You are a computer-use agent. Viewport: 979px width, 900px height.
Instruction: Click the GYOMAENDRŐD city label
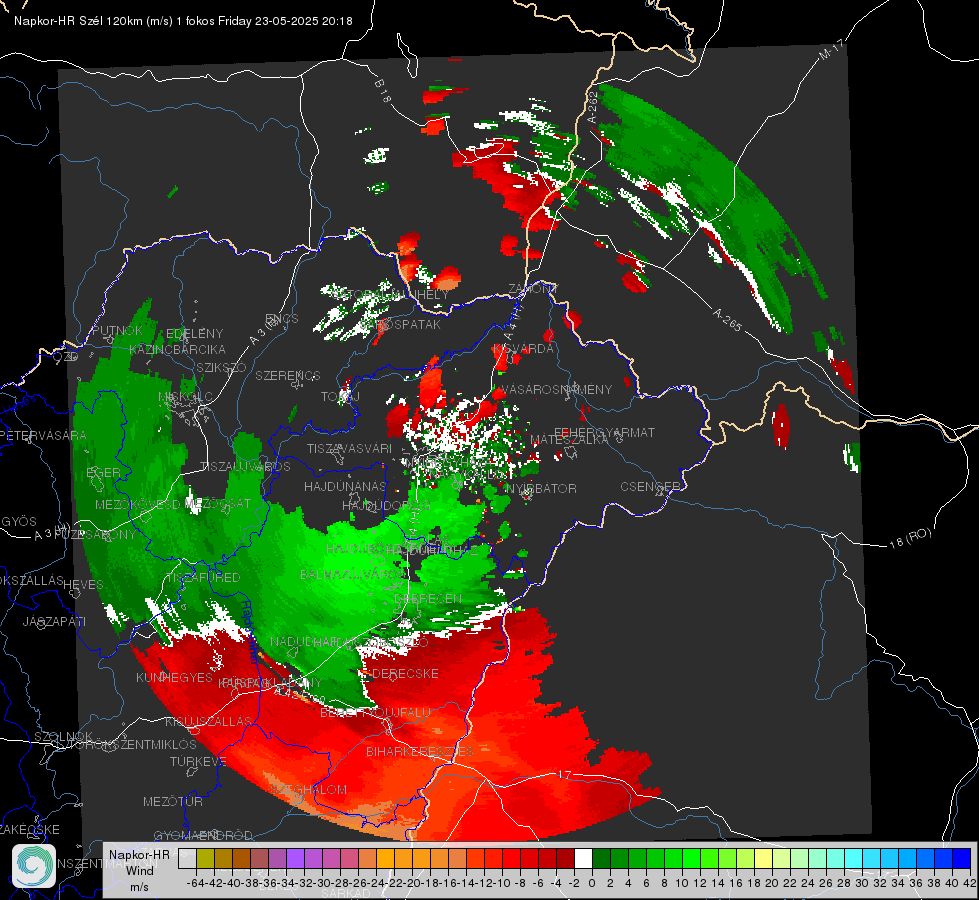pos(203,835)
